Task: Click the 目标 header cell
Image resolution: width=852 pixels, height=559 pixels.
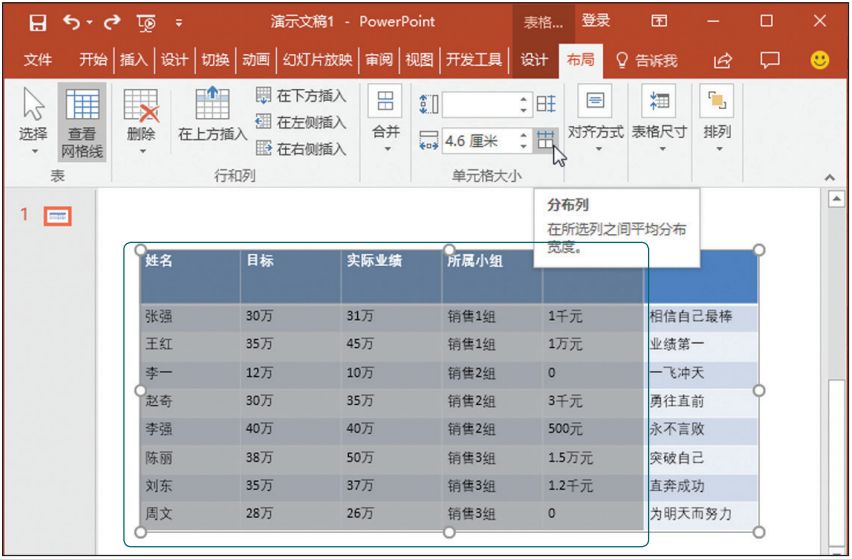Action: click(x=291, y=277)
